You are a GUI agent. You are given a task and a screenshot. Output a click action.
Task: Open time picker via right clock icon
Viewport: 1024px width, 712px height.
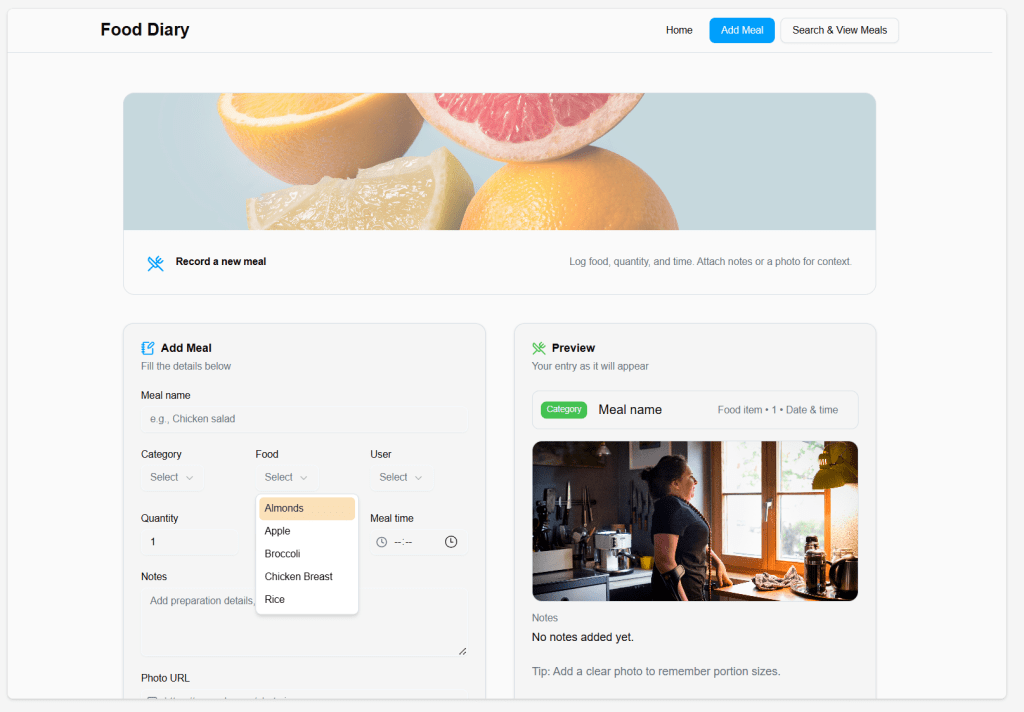coord(451,542)
